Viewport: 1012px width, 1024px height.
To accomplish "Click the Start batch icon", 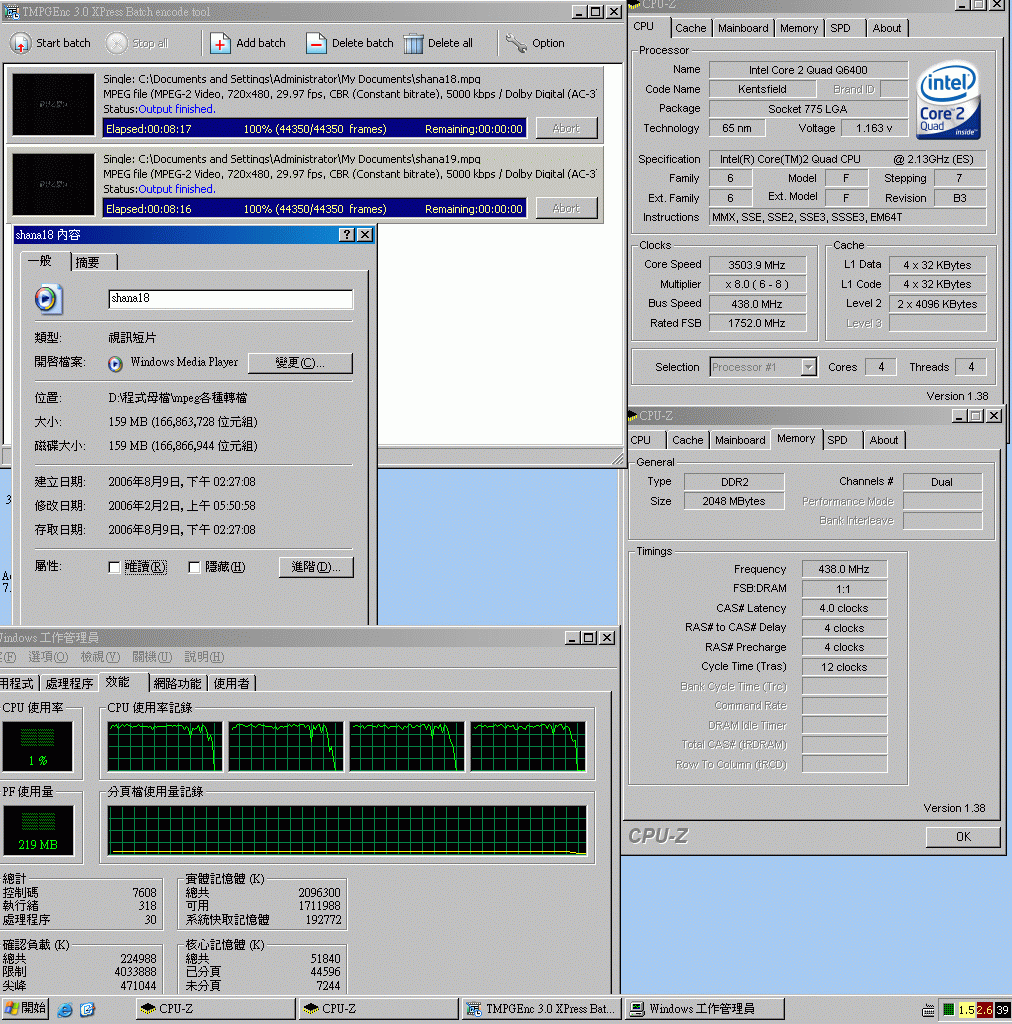I will coord(20,43).
